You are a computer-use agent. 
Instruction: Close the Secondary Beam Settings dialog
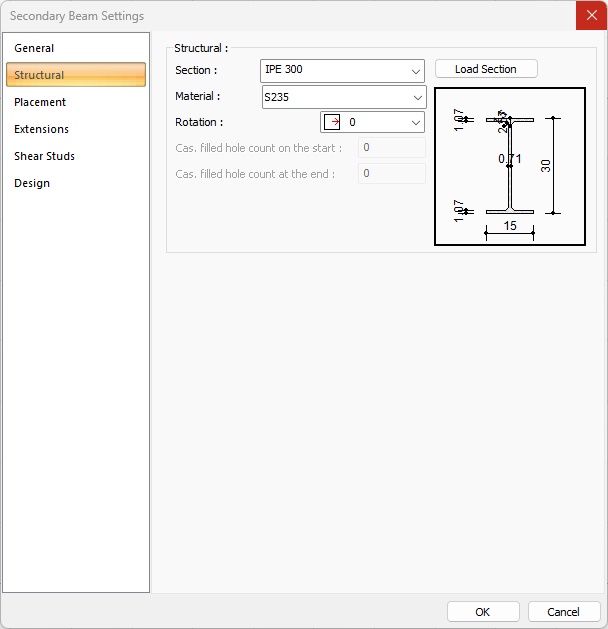591,15
